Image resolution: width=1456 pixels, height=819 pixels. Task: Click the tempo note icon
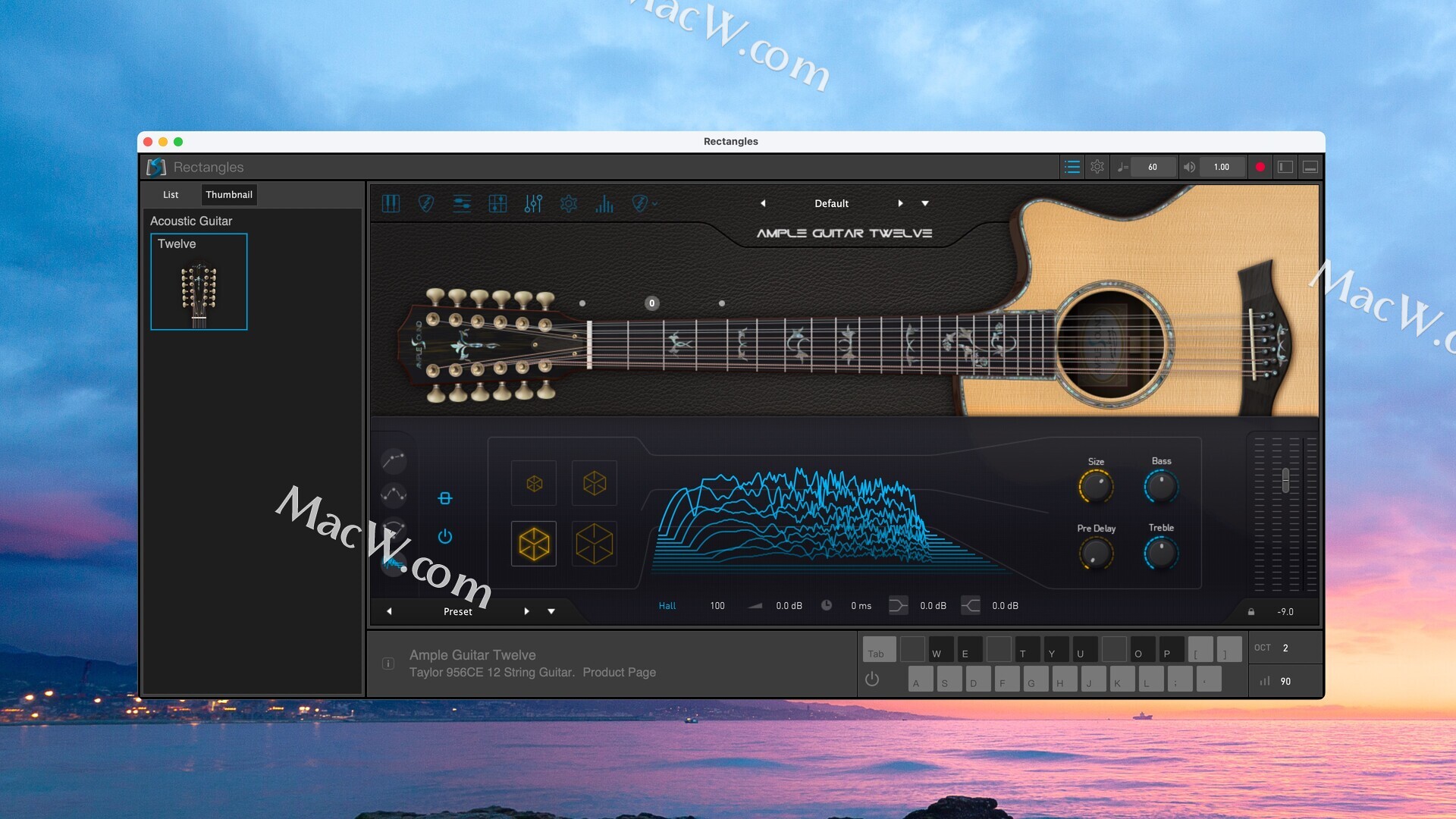tap(1122, 167)
